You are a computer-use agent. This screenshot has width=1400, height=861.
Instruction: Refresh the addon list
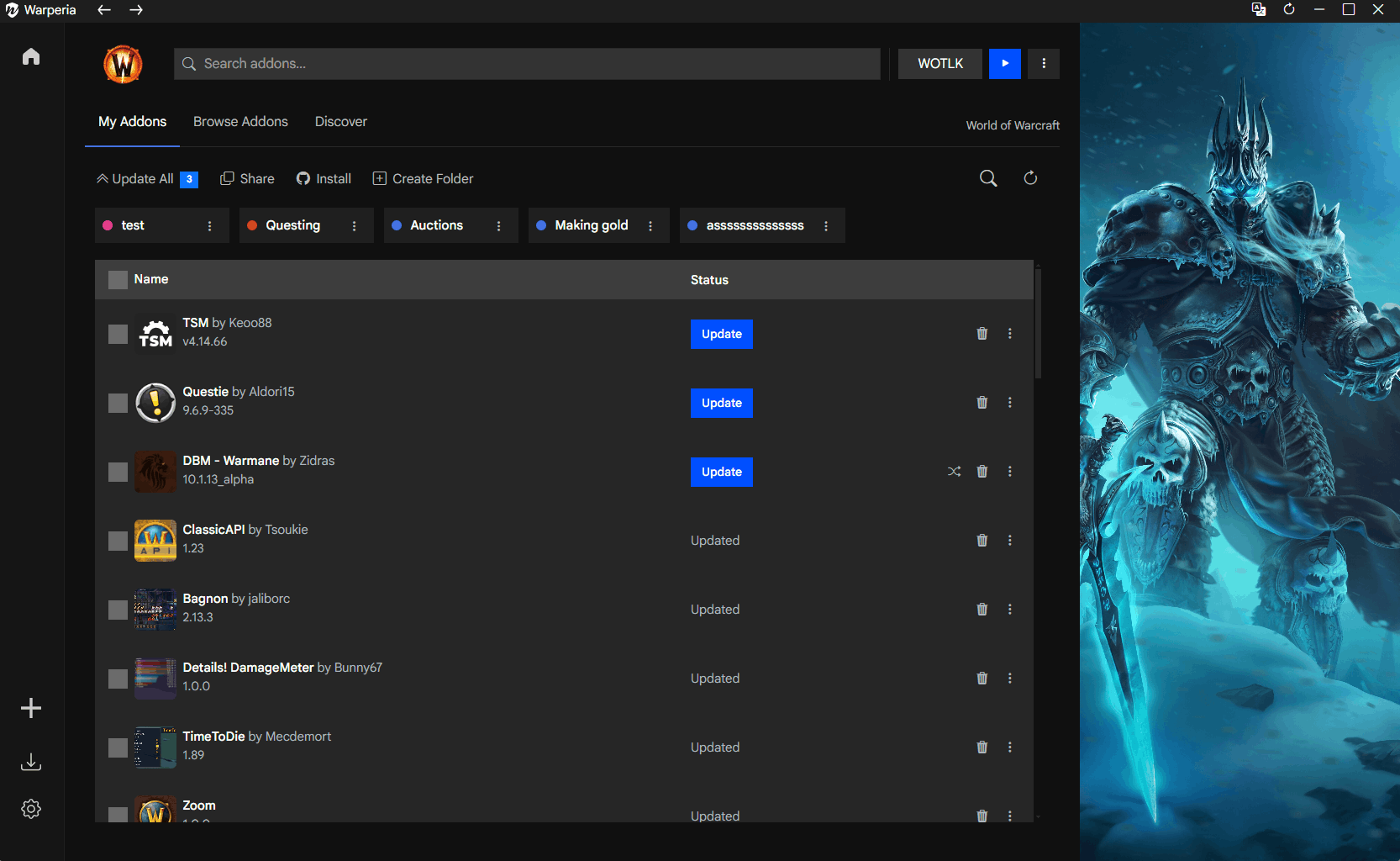tap(1030, 178)
